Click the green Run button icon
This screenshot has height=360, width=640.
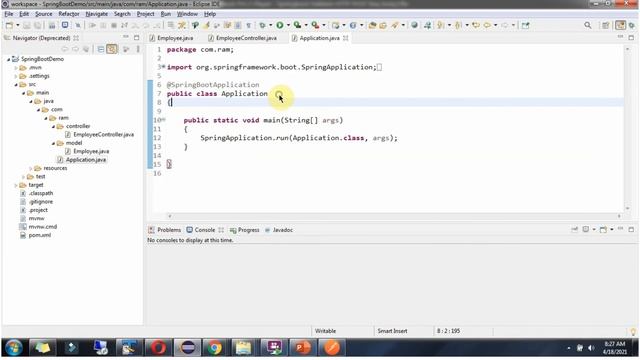(x=280, y=25)
